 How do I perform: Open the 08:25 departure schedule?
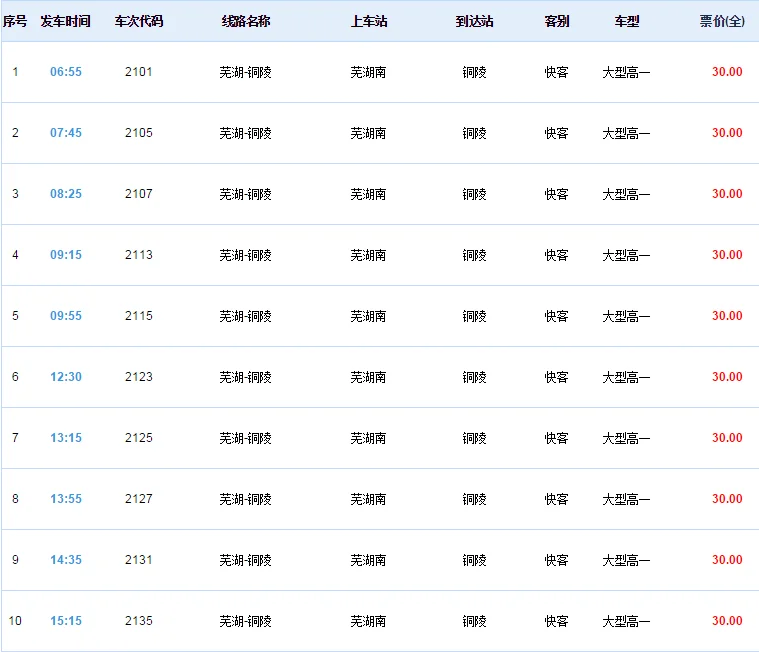(x=66, y=194)
